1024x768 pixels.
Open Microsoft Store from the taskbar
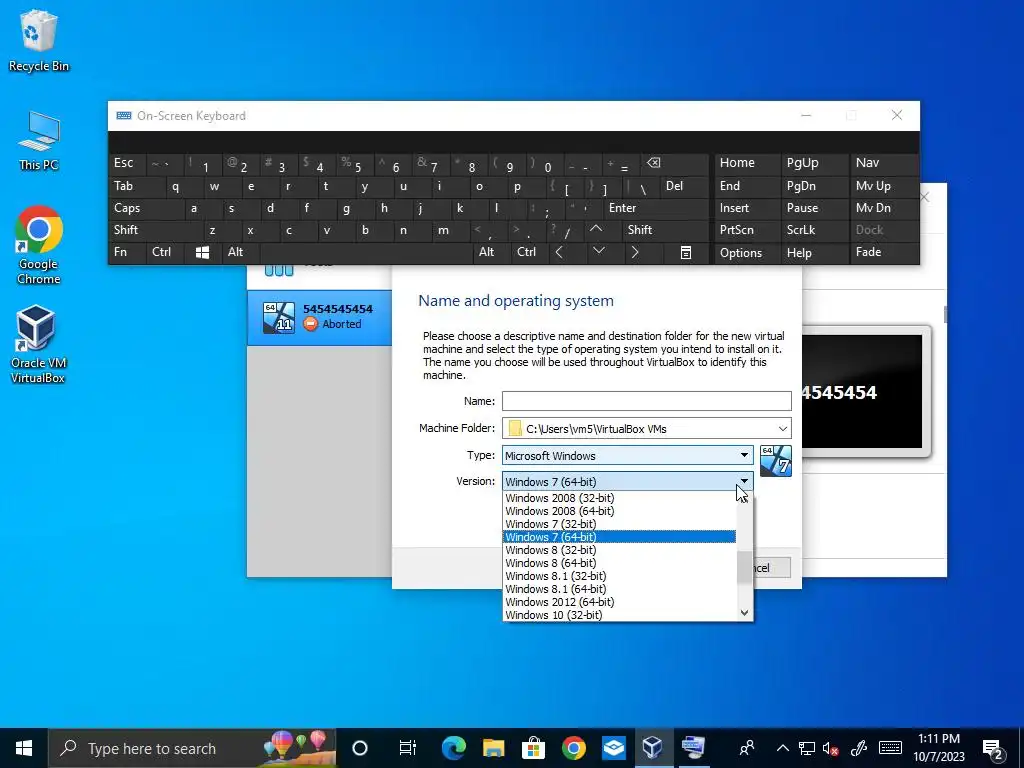[x=534, y=748]
